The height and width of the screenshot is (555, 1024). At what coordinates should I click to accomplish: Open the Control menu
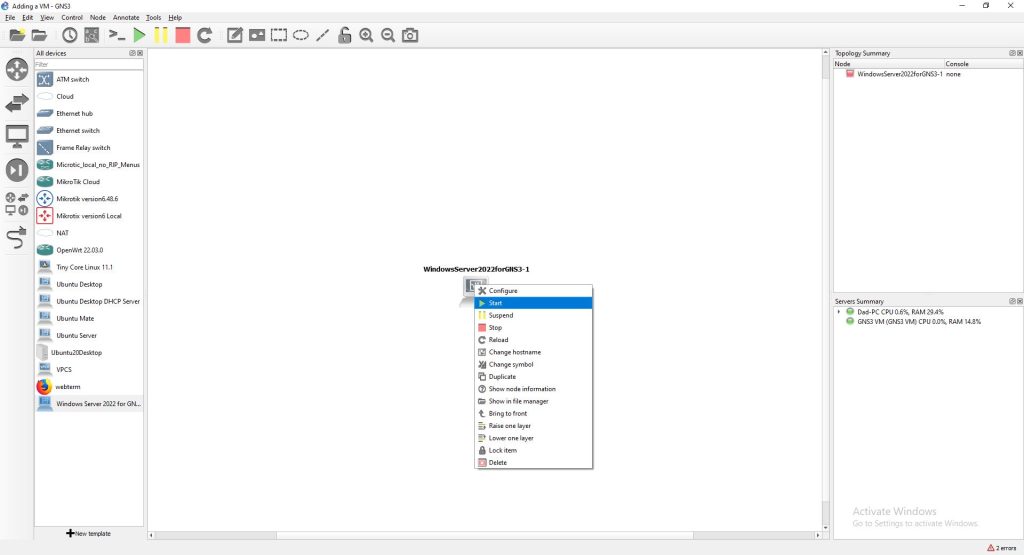coord(72,18)
